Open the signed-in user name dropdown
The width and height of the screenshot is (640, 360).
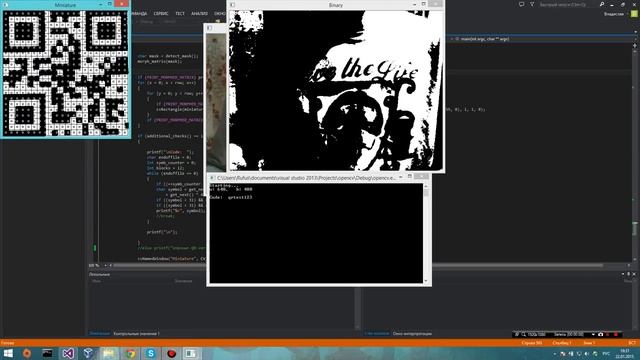616,14
